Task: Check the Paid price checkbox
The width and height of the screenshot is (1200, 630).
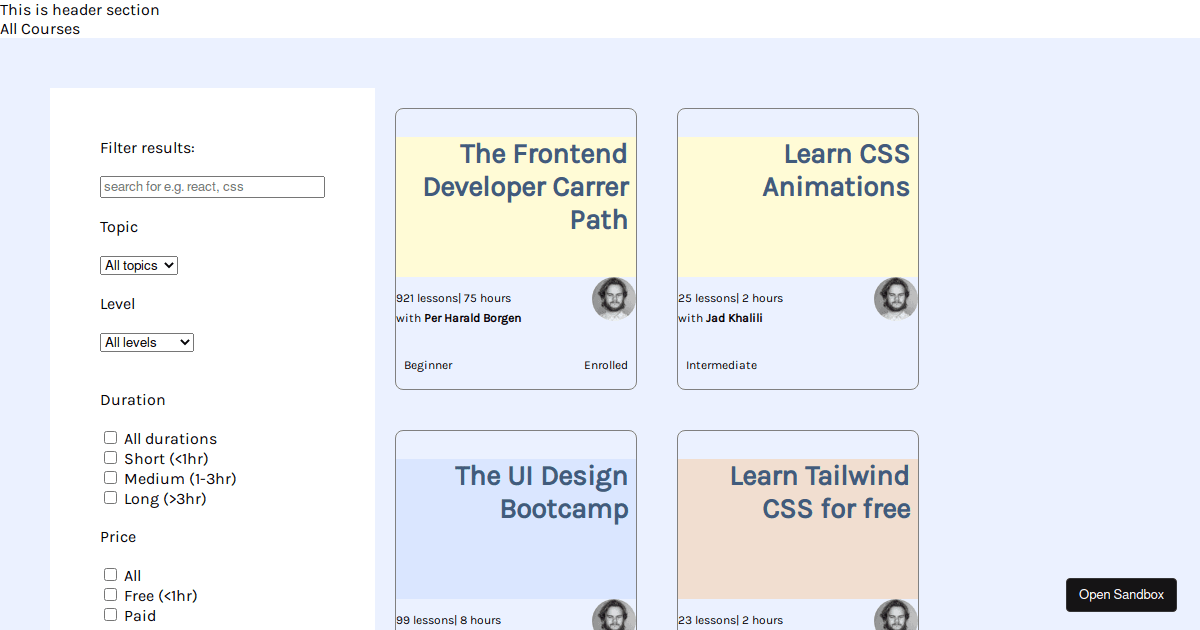Action: click(x=111, y=615)
